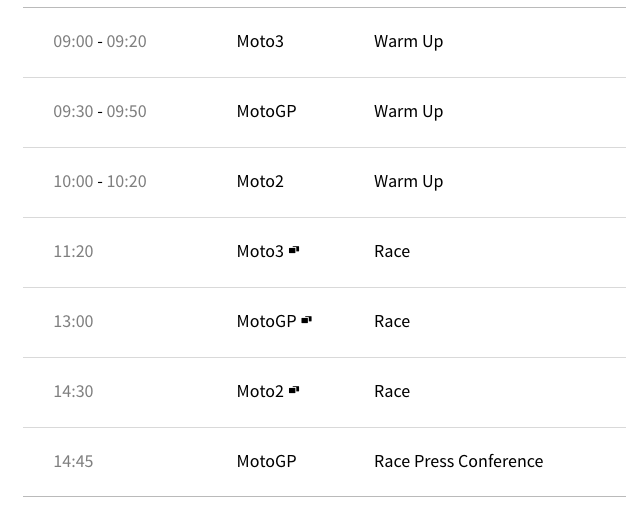Click the camera icon beside Moto2 race

click(x=294, y=390)
